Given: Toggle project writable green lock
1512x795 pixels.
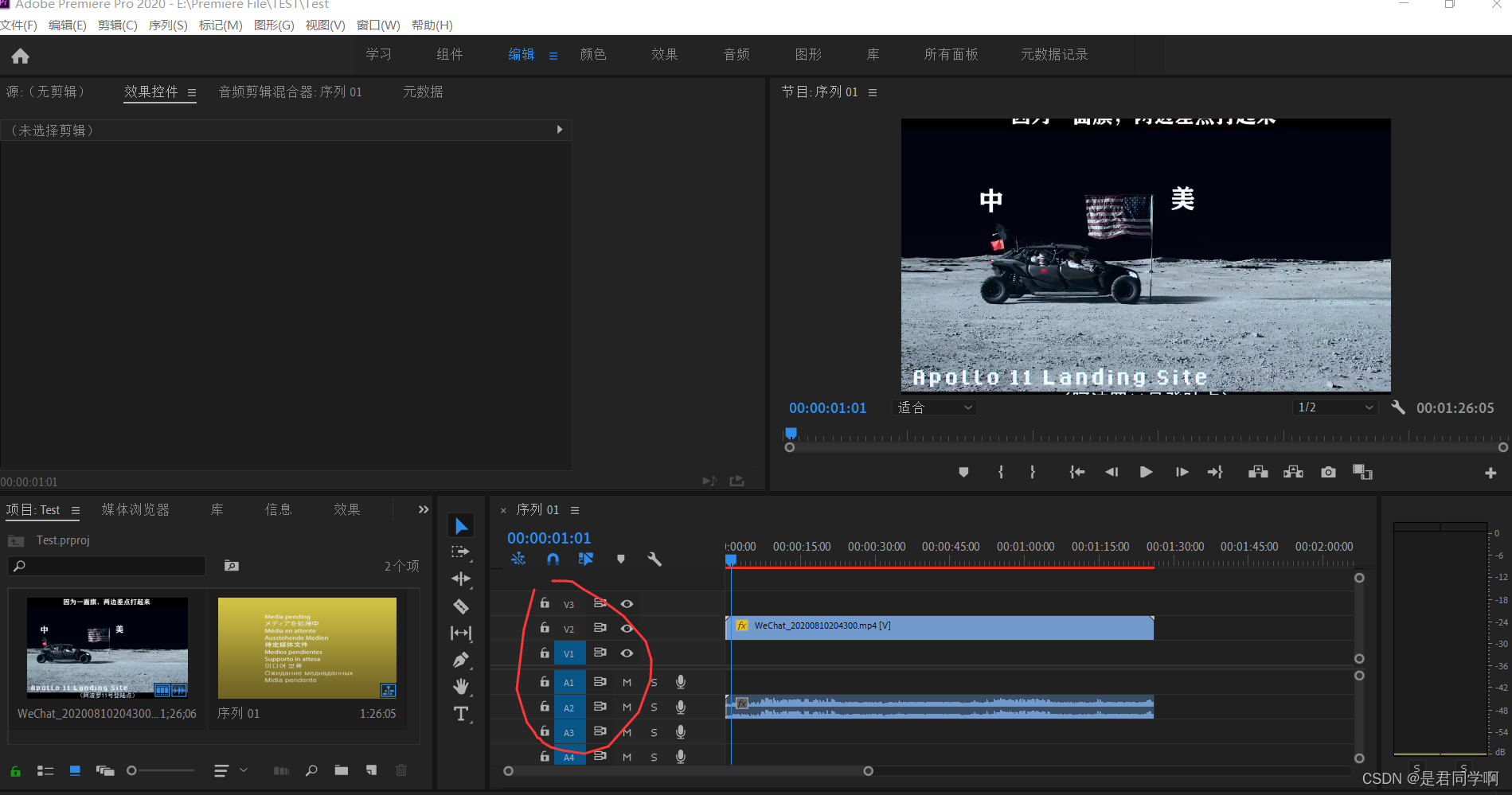Looking at the screenshot, I should [15, 771].
